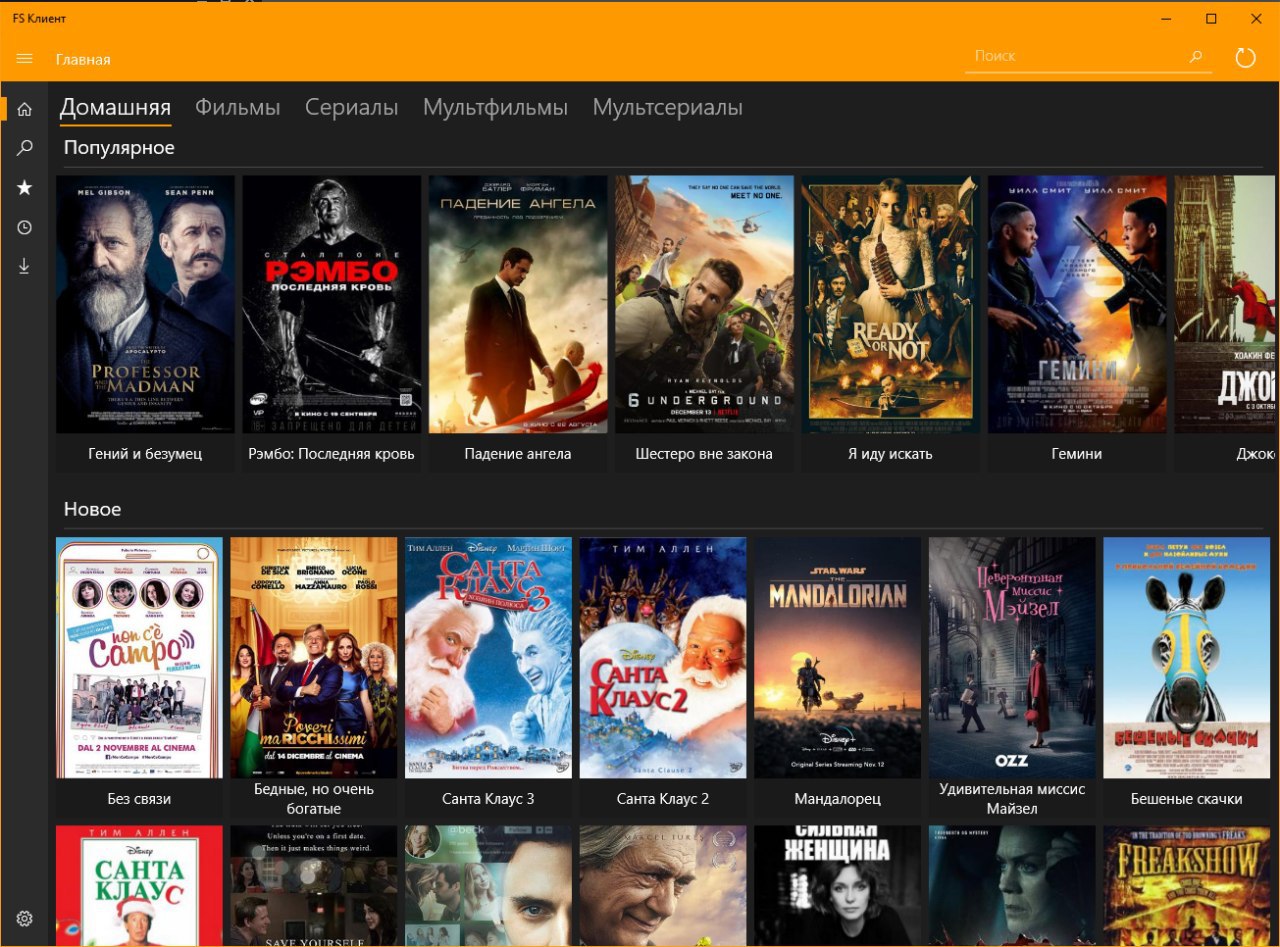Maximize the FS Клиент window
This screenshot has height=947, width=1280.
pos(1211,18)
